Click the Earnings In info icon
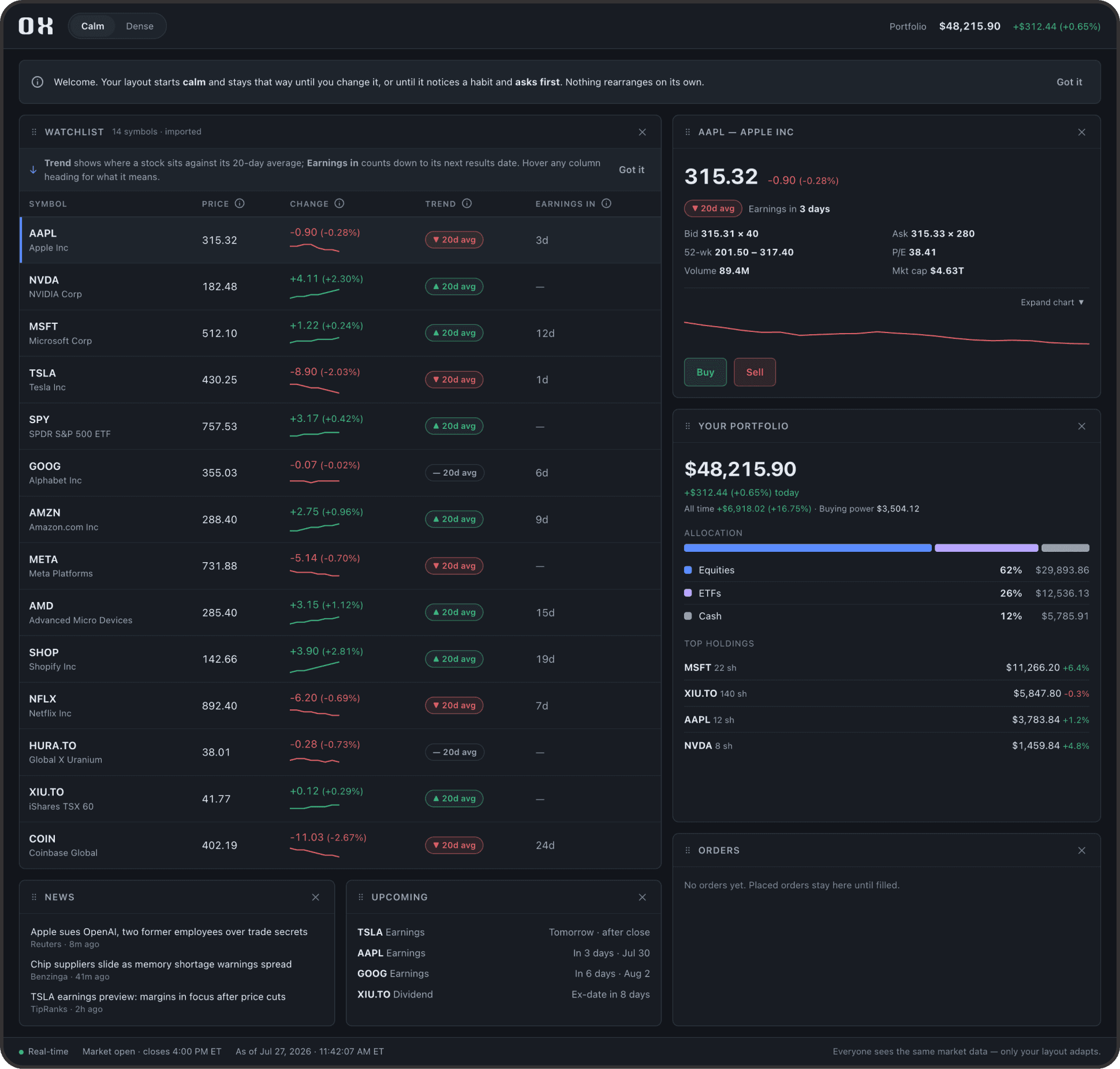This screenshot has height=1069, width=1120. tap(606, 203)
